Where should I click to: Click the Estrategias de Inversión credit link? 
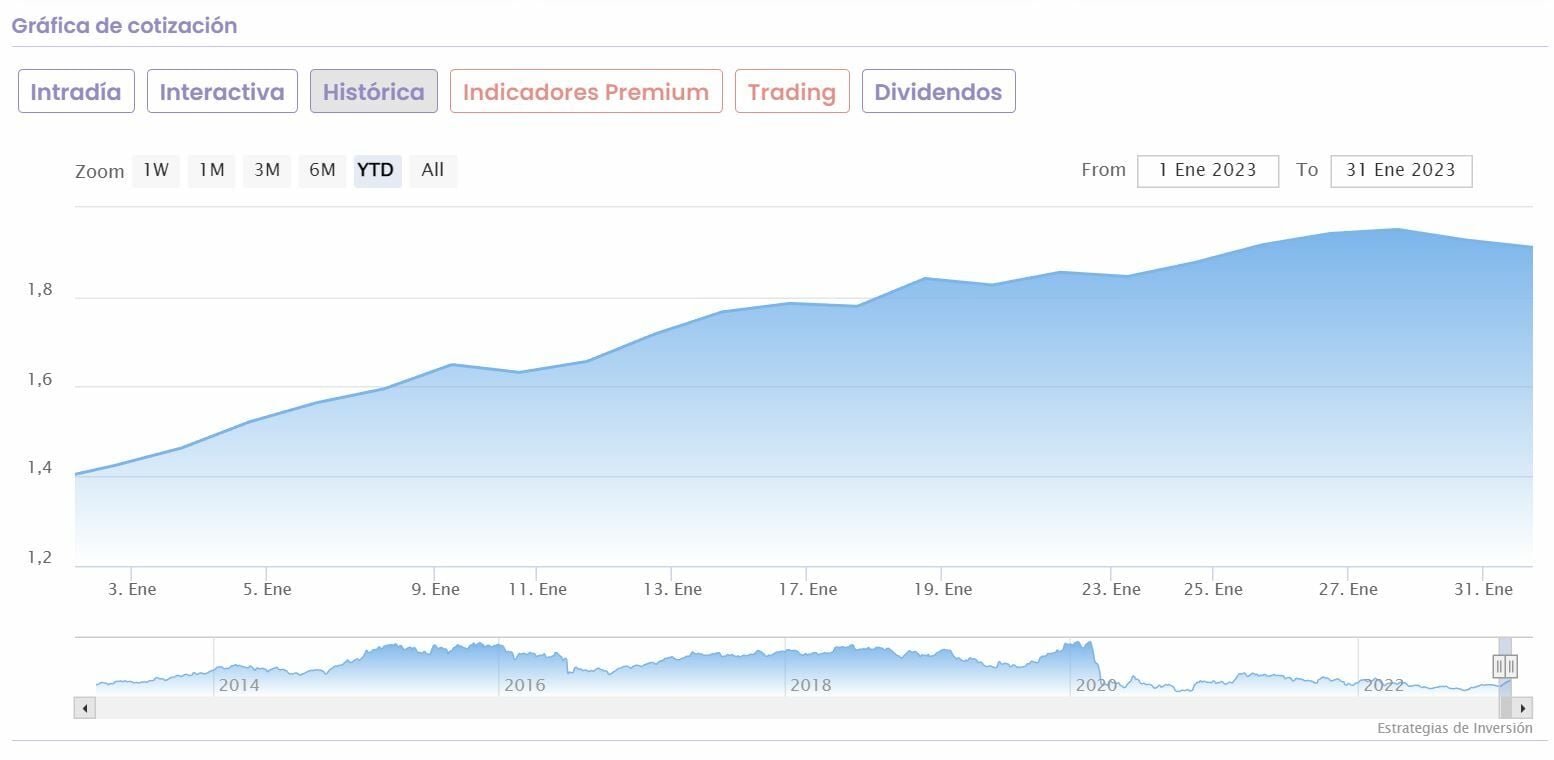[1454, 728]
